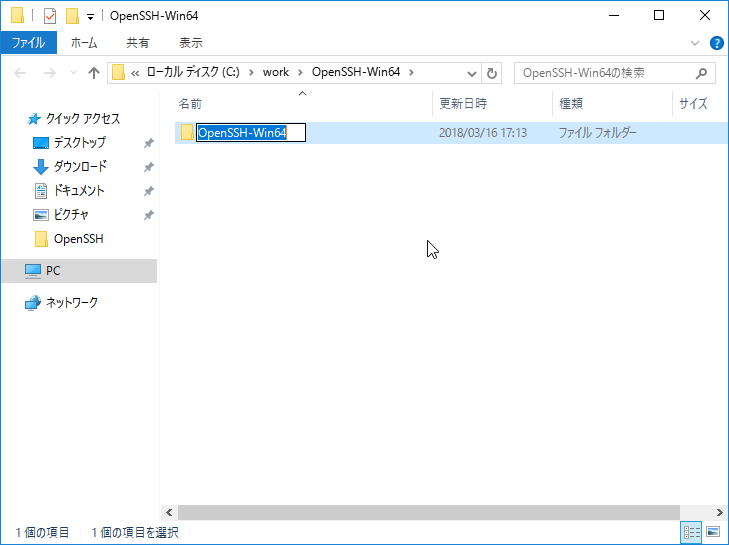
Task: Click the horizontal scrollbar right arrow
Action: coord(719,512)
